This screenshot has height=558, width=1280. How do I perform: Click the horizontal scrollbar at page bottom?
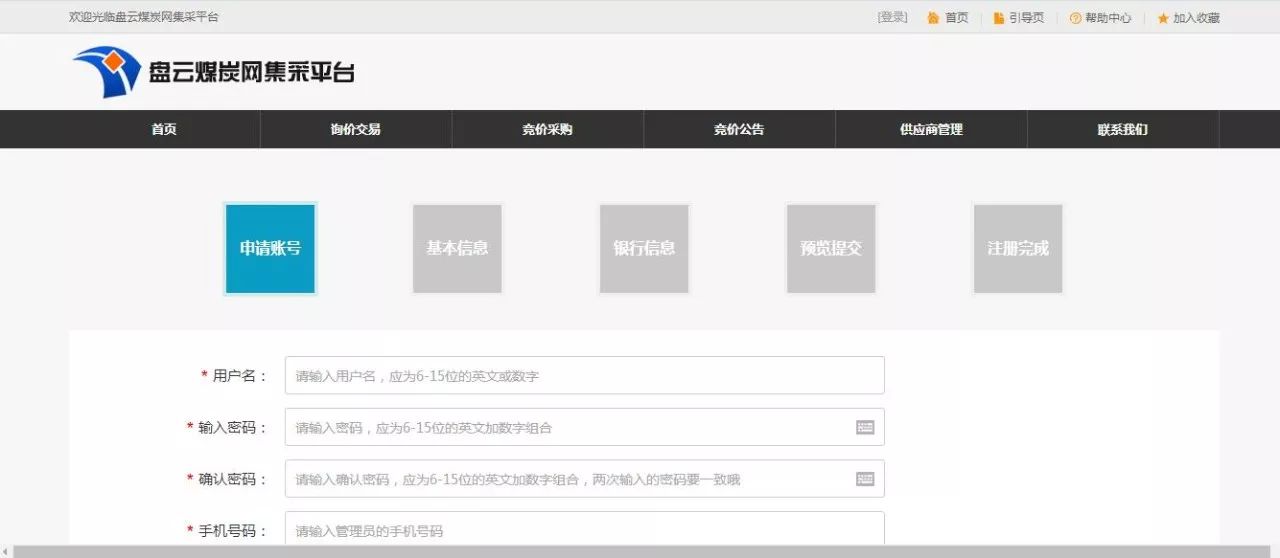point(640,551)
